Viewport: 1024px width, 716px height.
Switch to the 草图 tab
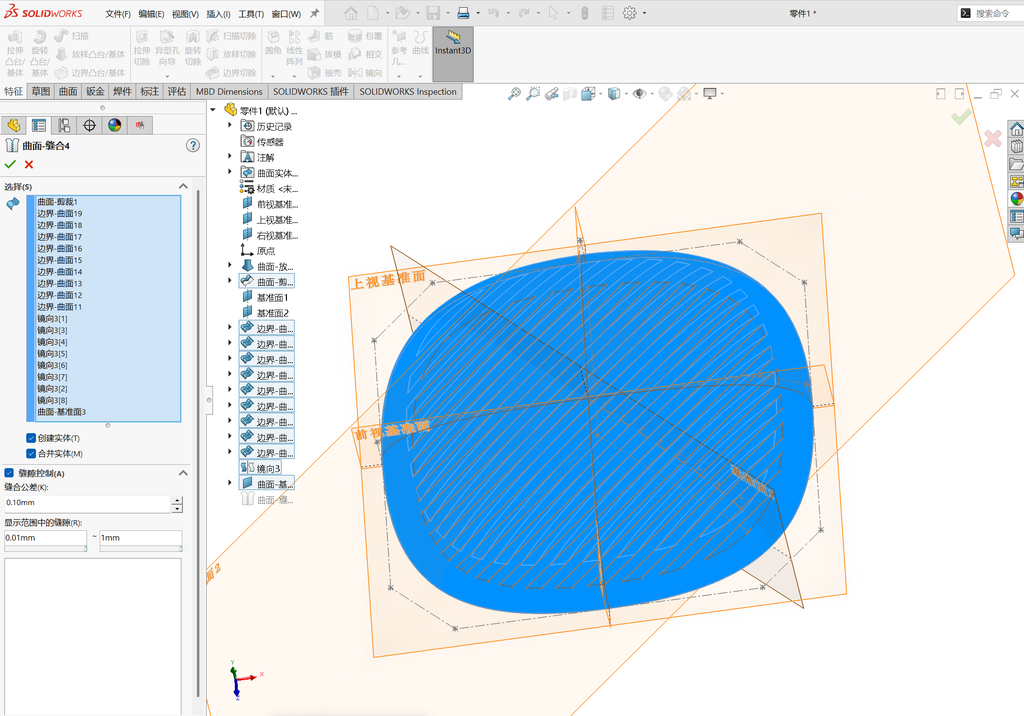40,91
